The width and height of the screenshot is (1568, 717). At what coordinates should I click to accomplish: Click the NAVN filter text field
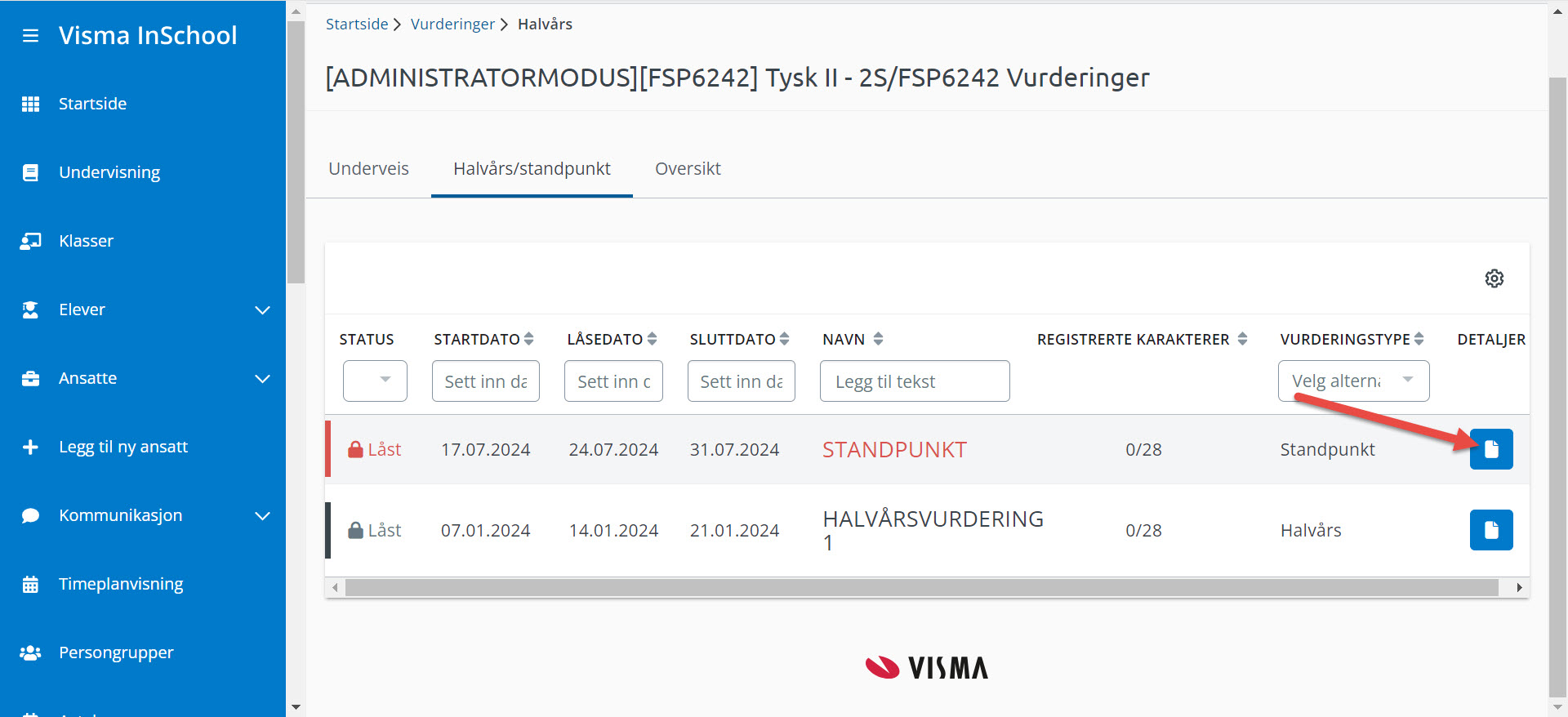click(914, 381)
